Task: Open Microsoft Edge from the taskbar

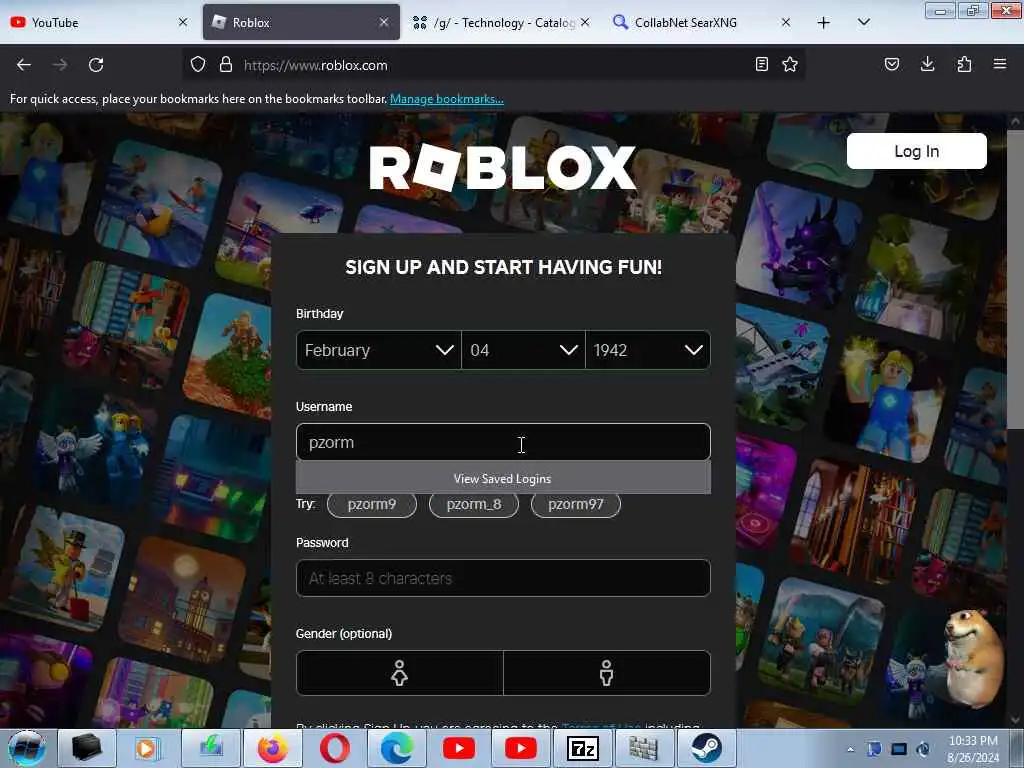Action: [x=396, y=748]
